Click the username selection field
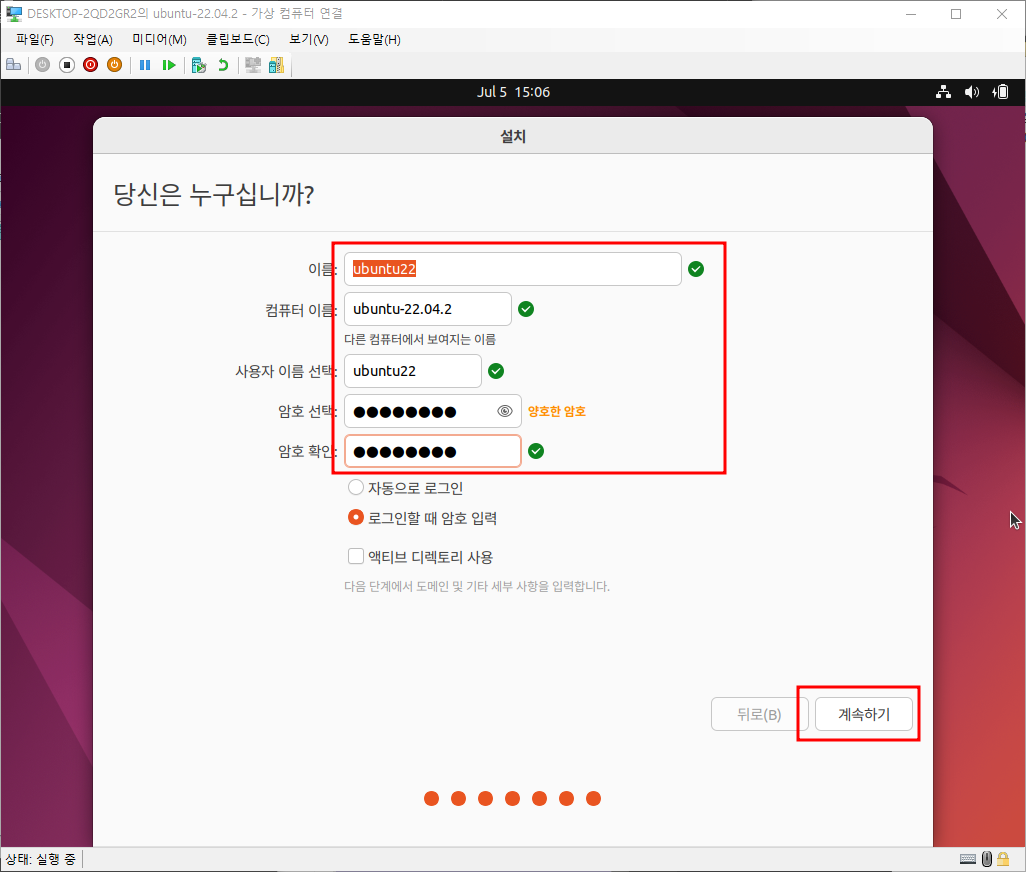The image size is (1026, 872). click(413, 371)
